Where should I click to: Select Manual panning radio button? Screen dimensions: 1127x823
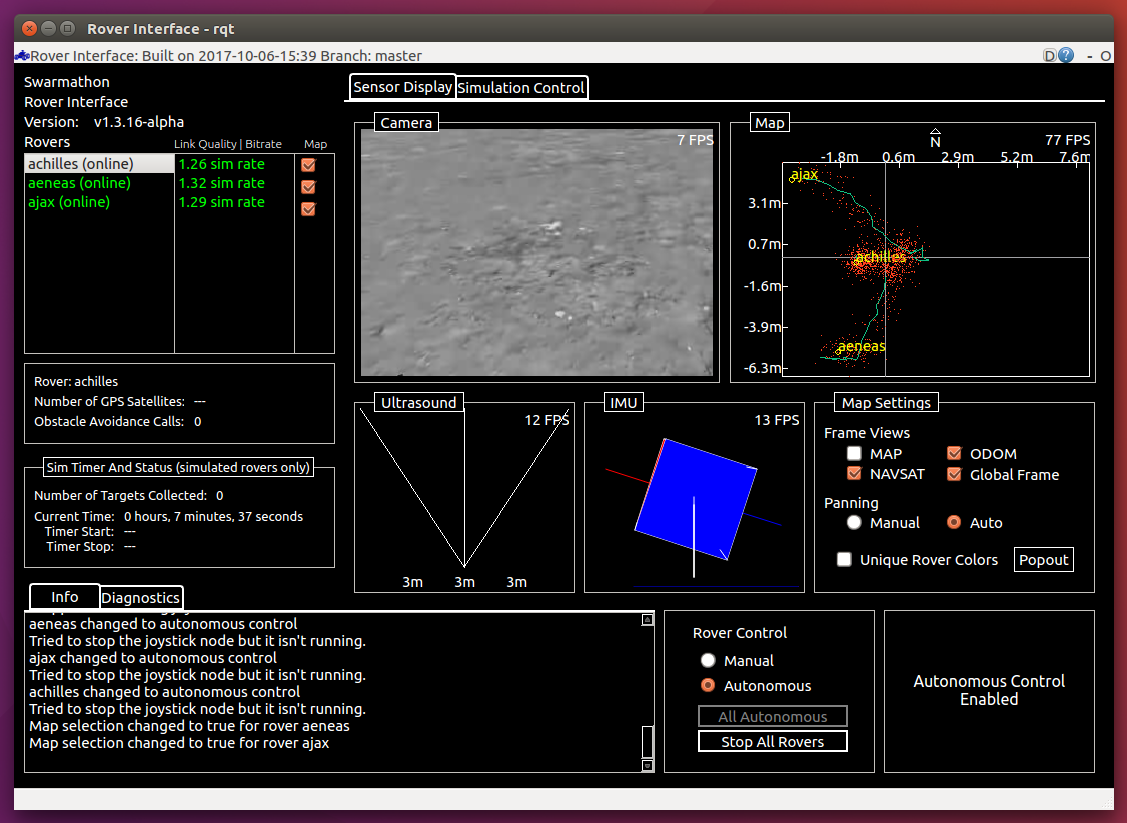click(854, 523)
